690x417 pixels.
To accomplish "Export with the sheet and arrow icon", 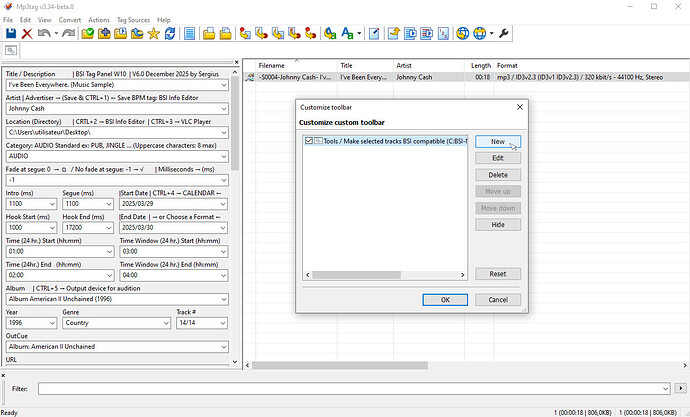I will coord(393,33).
